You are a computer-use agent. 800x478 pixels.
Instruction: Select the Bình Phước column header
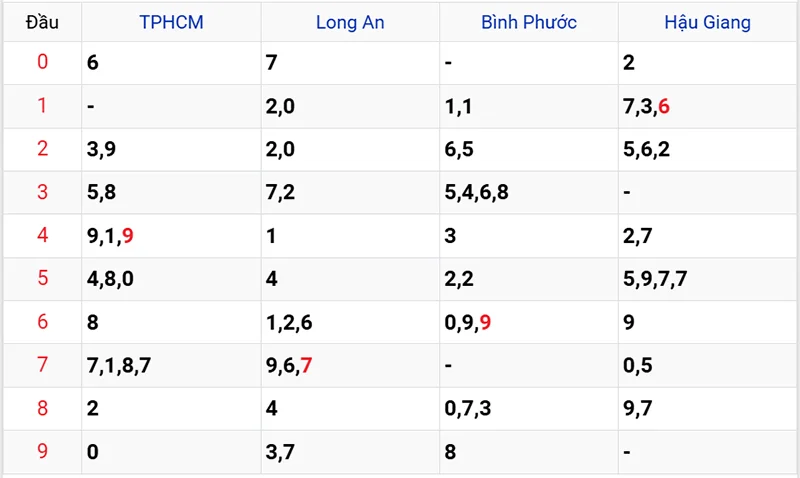pos(528,22)
